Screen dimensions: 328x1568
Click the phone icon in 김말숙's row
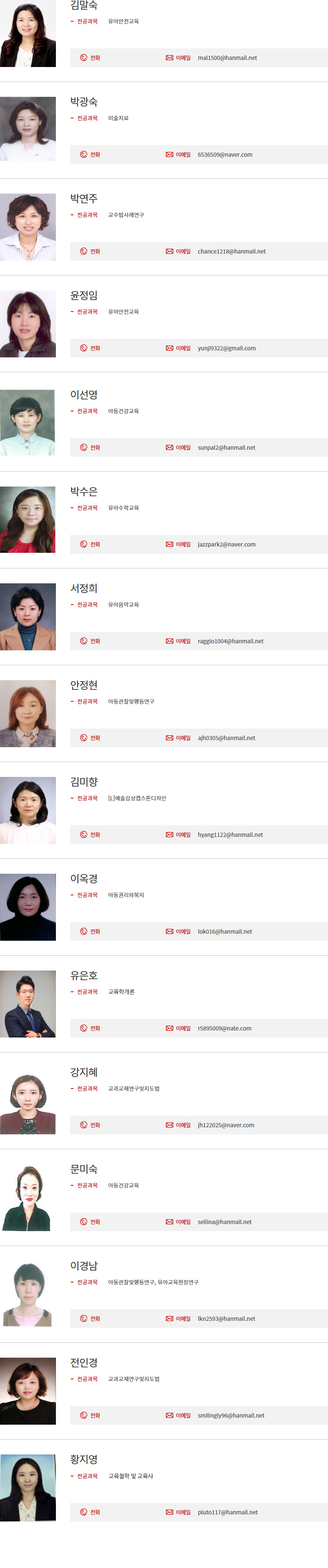83,58
